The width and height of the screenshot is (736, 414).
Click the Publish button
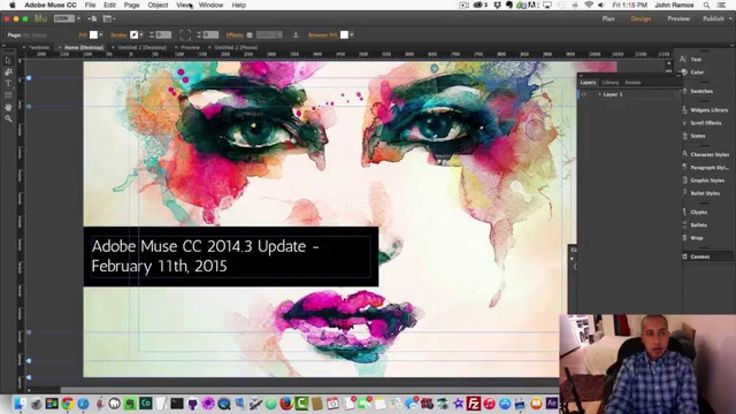pos(713,19)
